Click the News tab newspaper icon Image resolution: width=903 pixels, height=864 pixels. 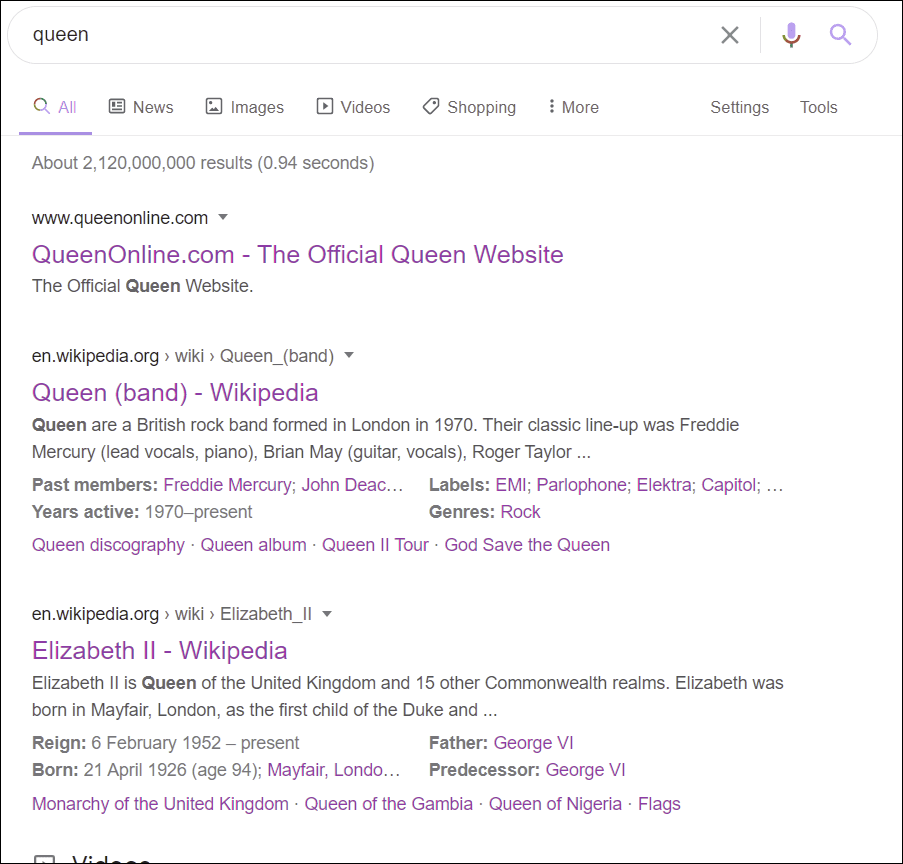(117, 106)
